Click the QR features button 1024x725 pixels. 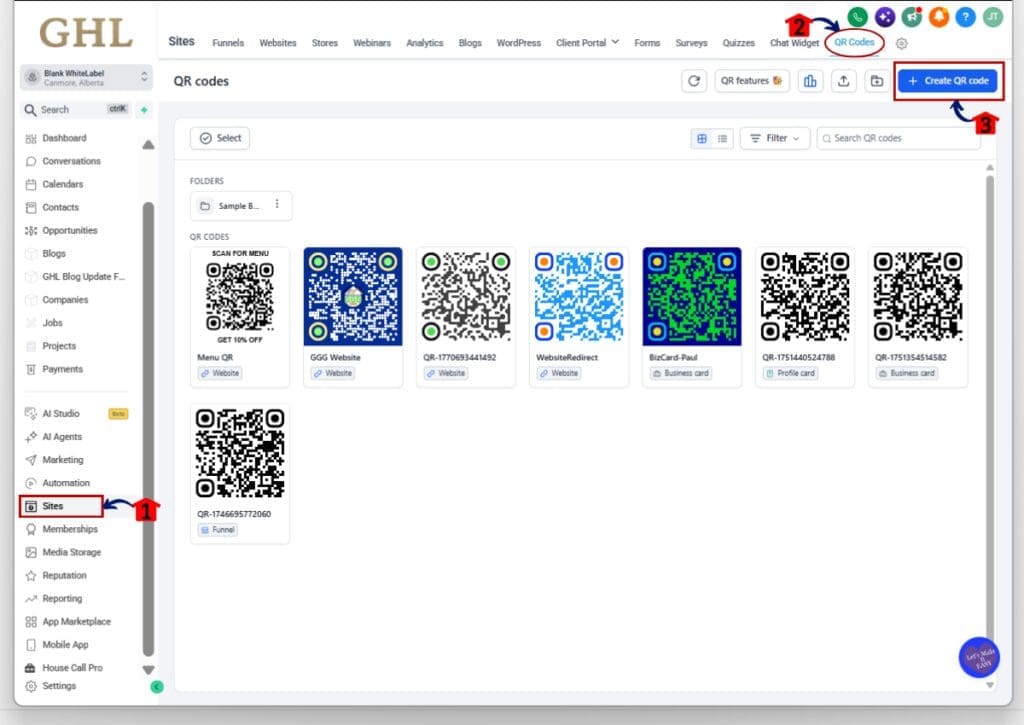coord(752,81)
